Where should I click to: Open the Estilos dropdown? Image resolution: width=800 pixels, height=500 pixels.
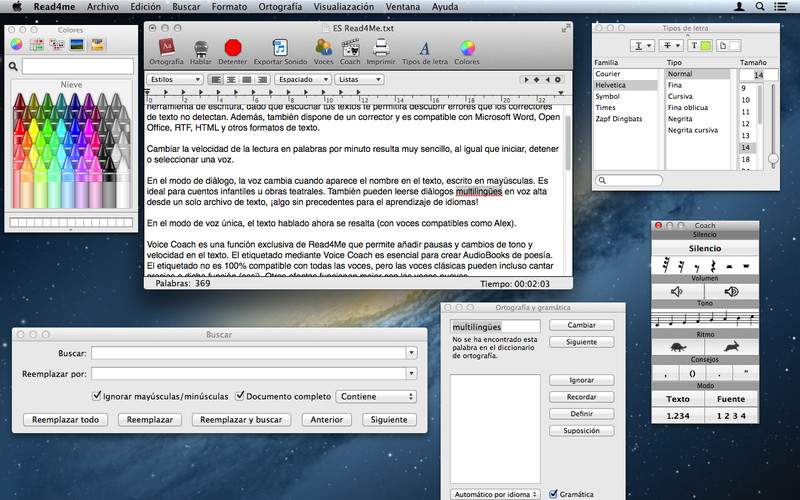[x=175, y=79]
